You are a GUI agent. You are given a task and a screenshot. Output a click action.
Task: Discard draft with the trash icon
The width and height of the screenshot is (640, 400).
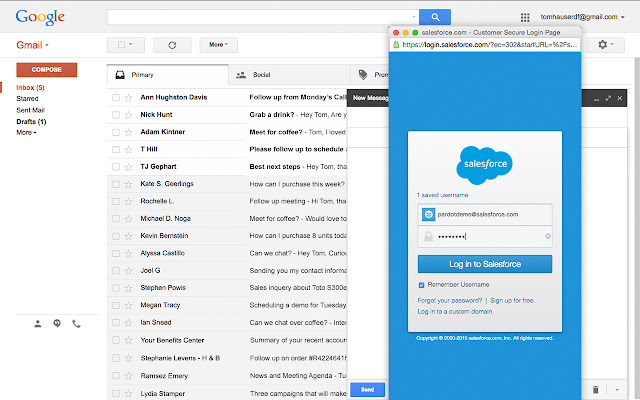tap(596, 389)
